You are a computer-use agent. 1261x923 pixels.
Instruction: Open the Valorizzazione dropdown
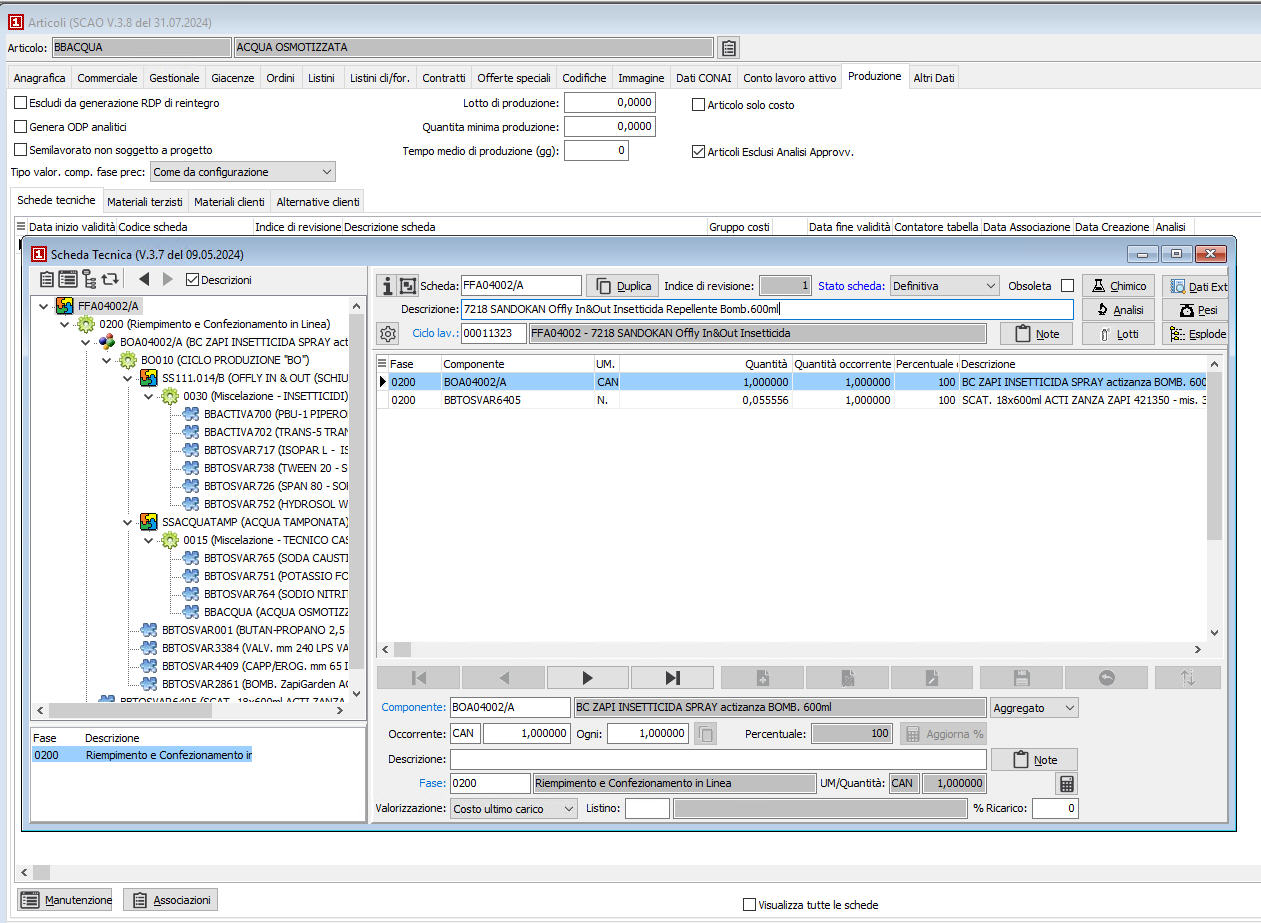(513, 808)
